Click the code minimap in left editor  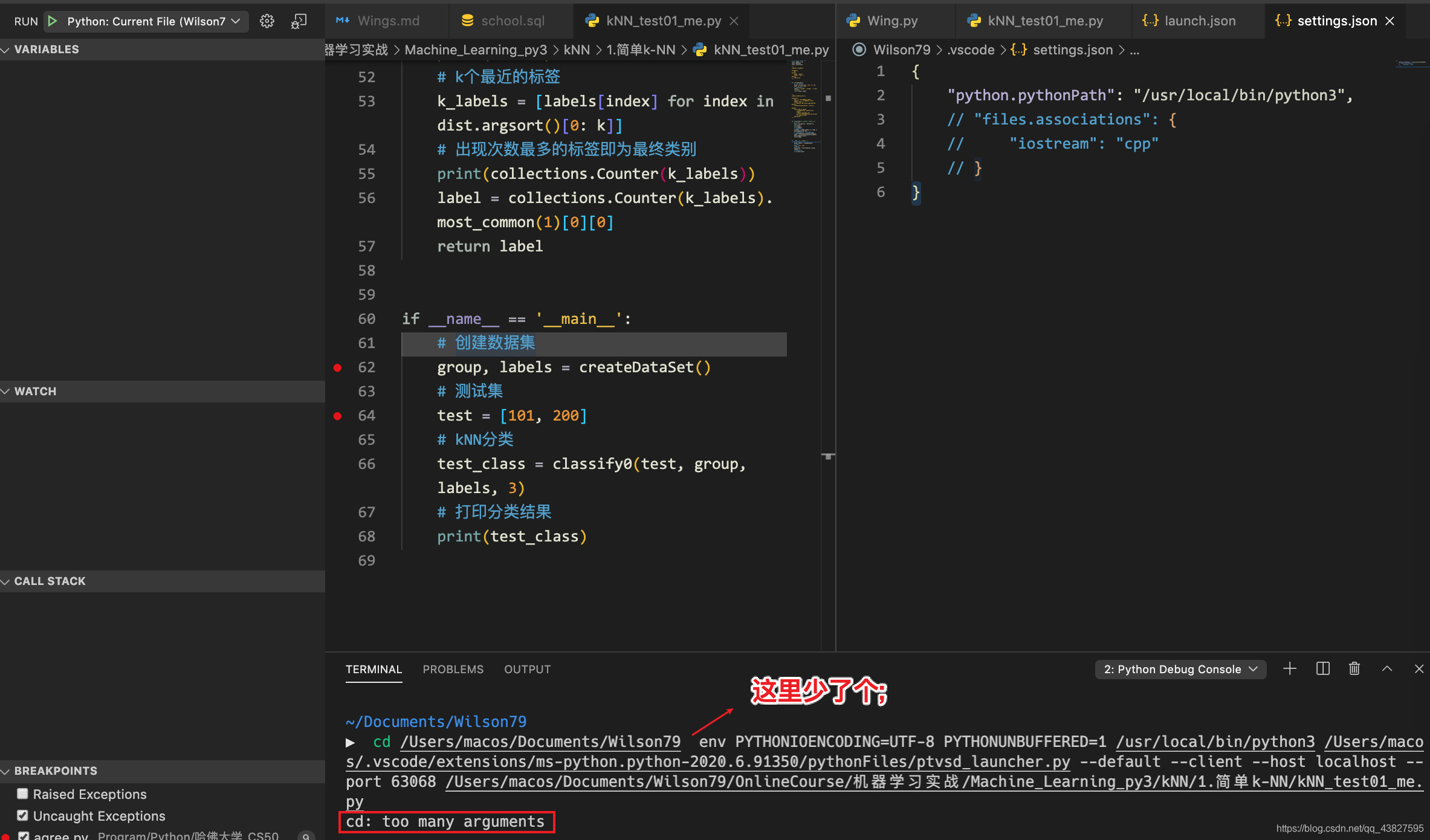click(804, 106)
